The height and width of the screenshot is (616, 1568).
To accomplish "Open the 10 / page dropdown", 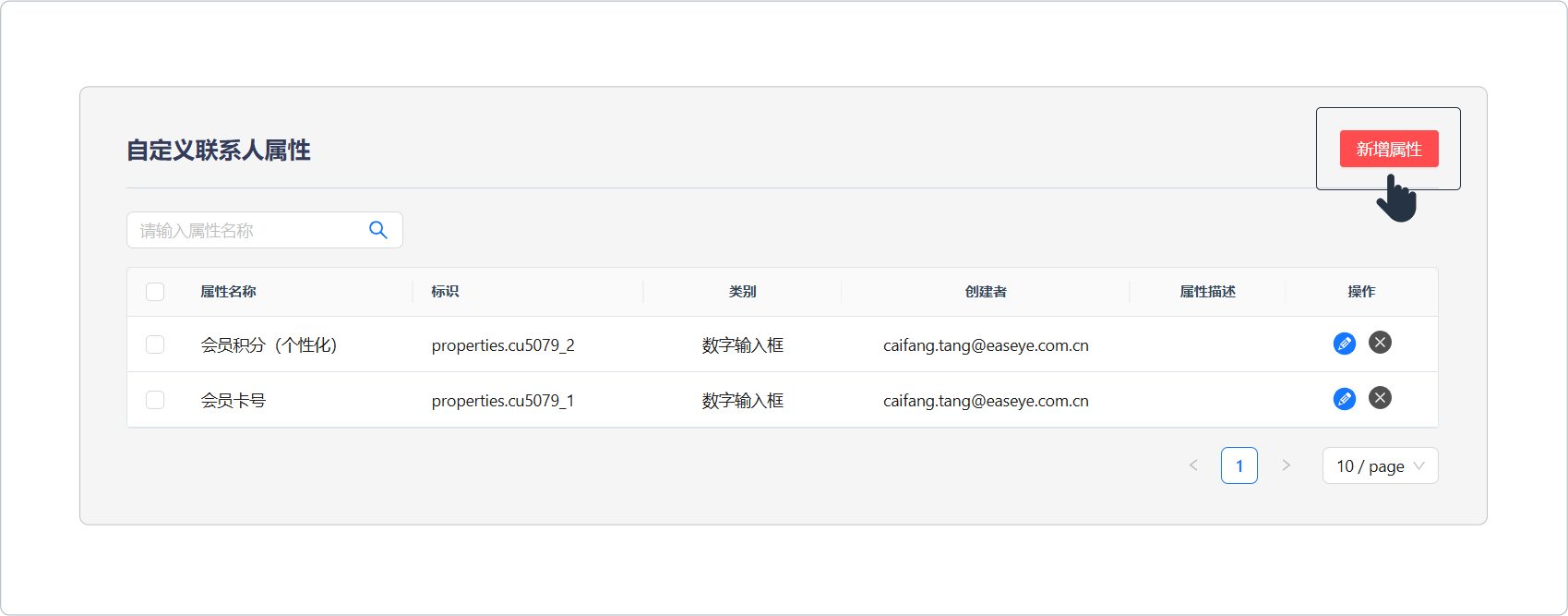I will pos(1380,465).
